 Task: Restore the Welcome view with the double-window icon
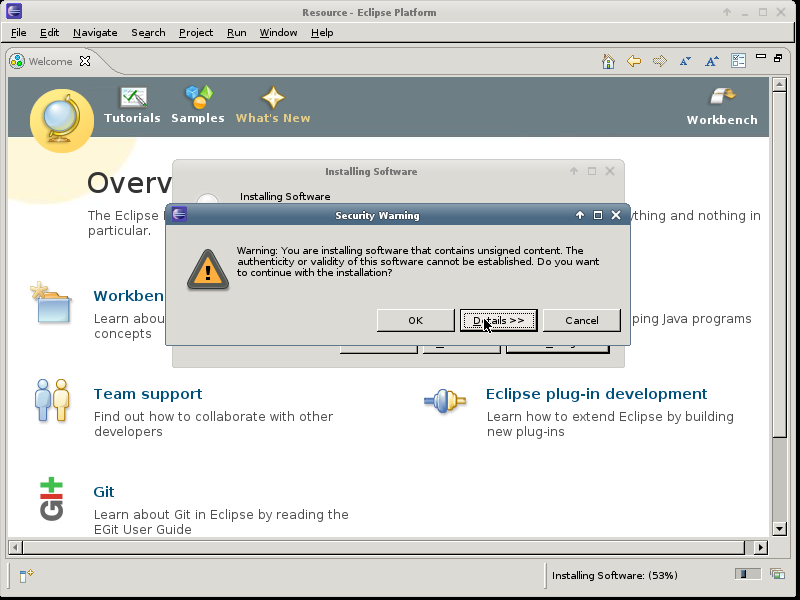coord(778,58)
